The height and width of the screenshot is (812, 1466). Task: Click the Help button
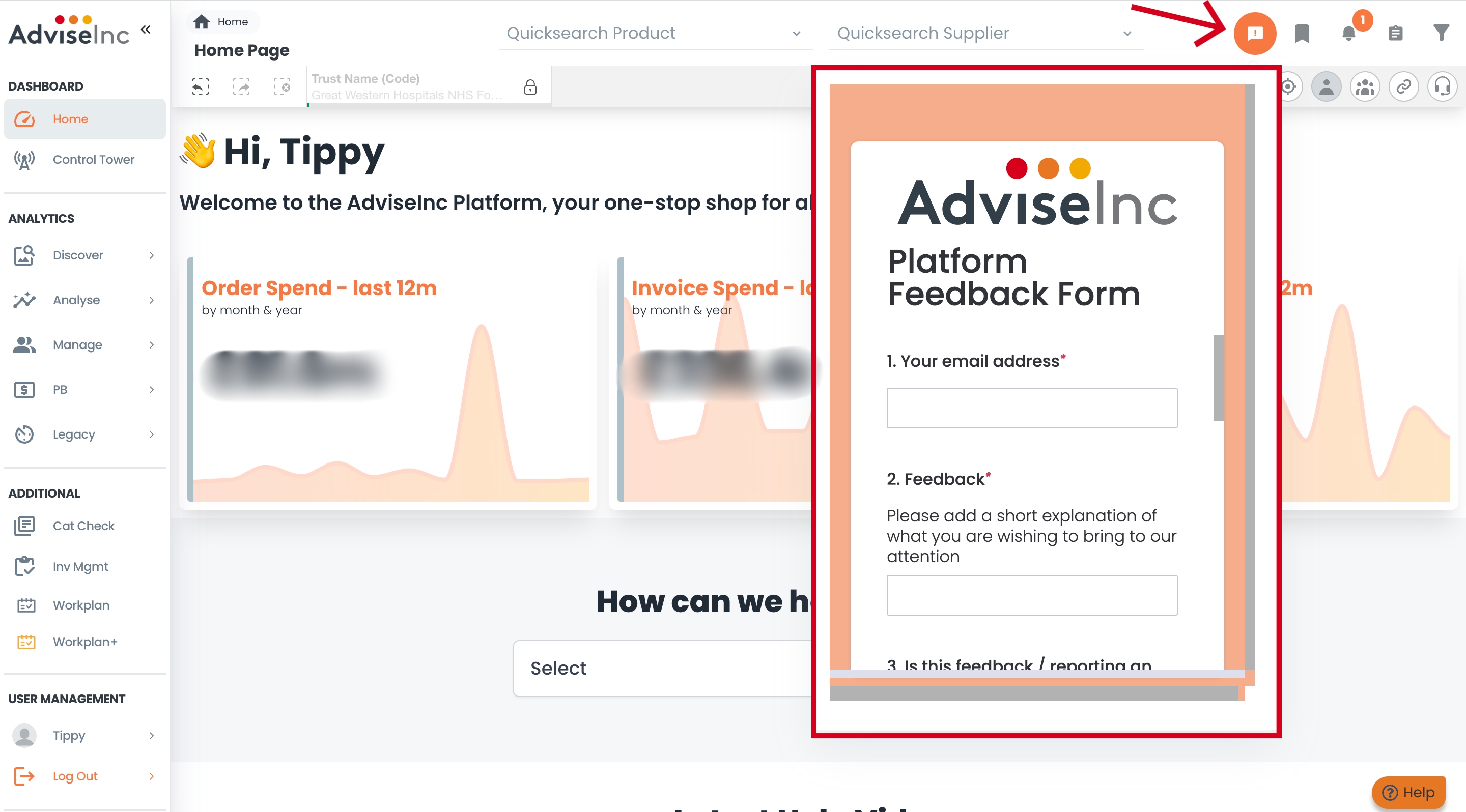[1408, 792]
